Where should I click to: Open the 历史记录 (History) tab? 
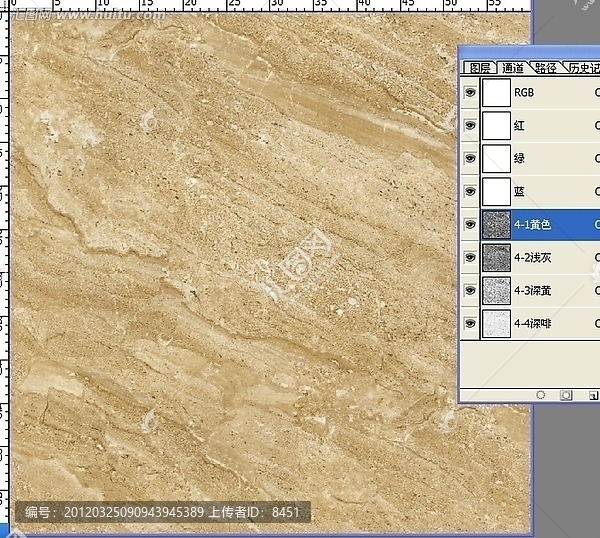point(583,68)
